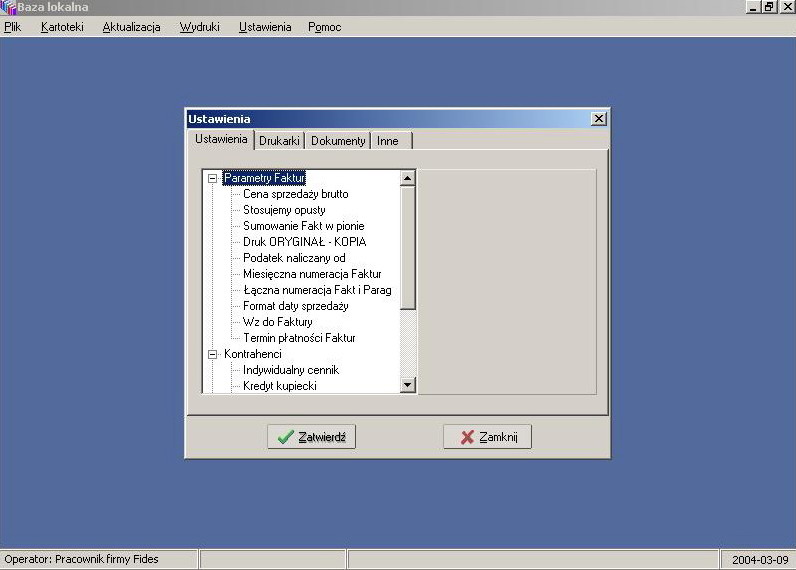
Task: Switch to the Drukarki tab
Action: [279, 141]
